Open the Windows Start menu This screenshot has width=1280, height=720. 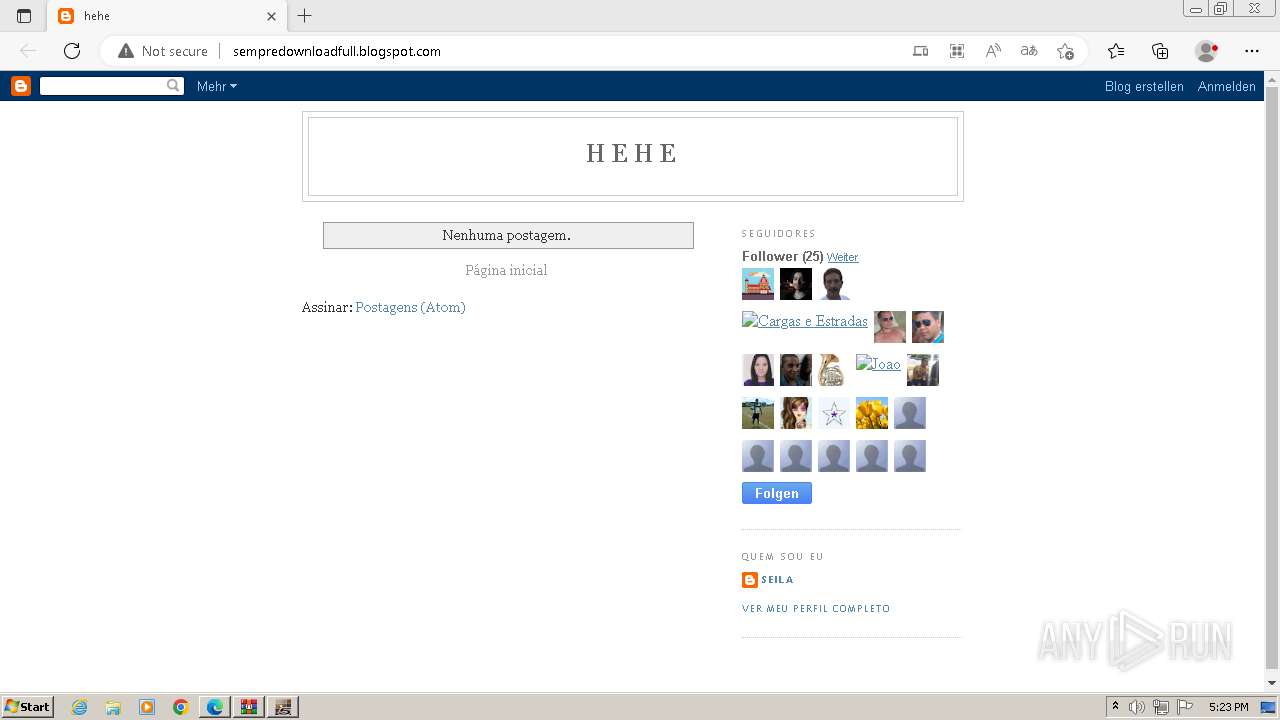point(28,707)
